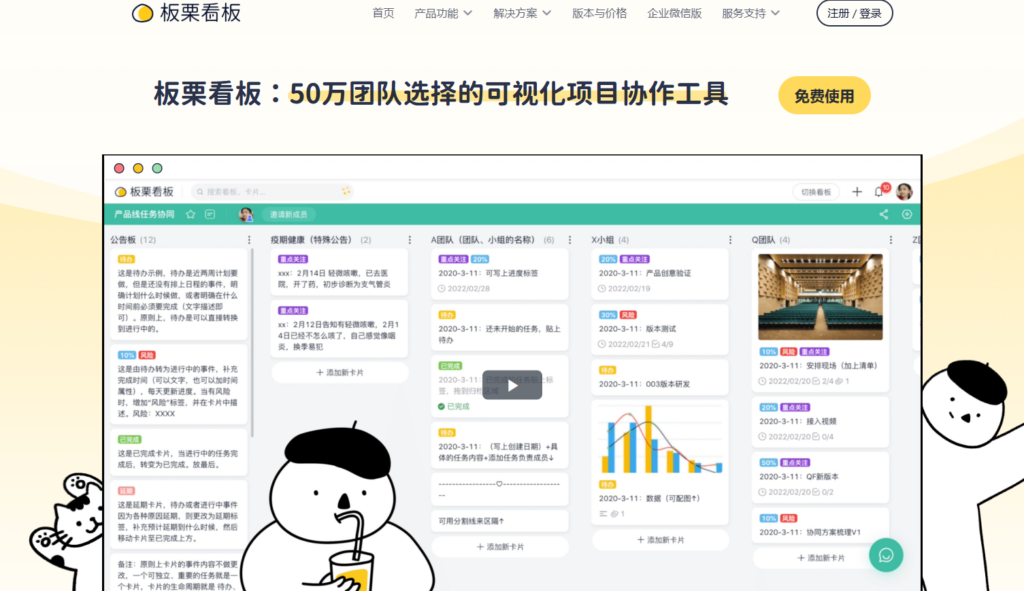This screenshot has width=1024, height=591.
Task: Expand the 服务支持 dropdown
Action: tap(744, 14)
